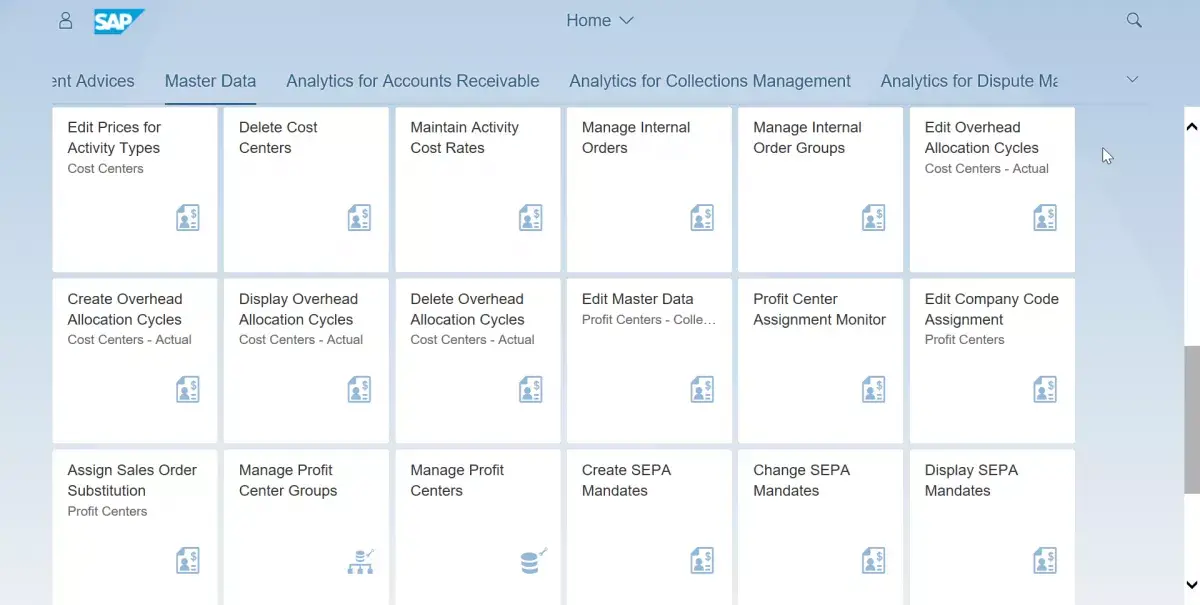Open Display SEPA Mandates title
The image size is (1200, 605).
click(971, 480)
